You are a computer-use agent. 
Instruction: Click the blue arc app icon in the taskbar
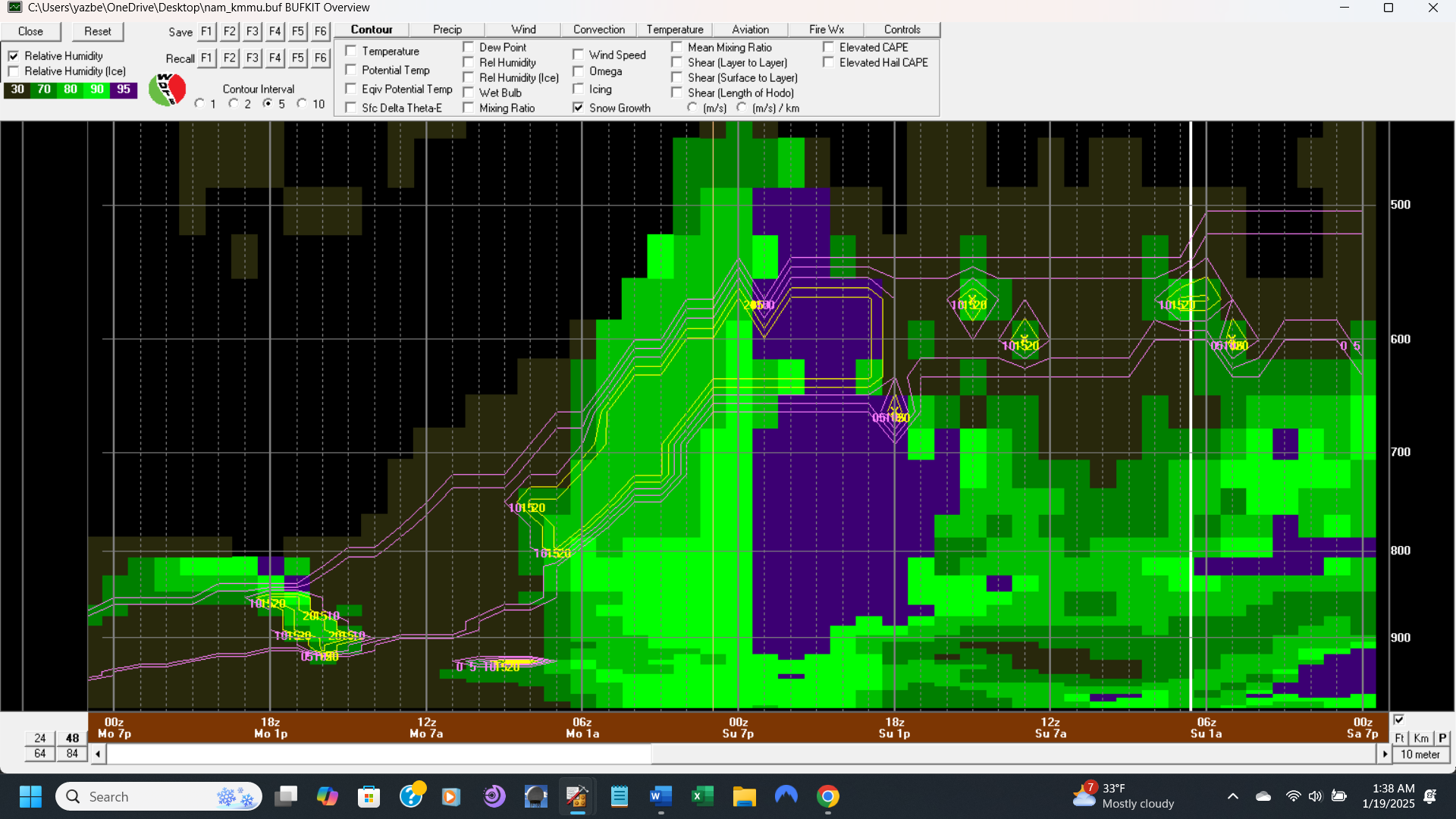click(x=786, y=796)
